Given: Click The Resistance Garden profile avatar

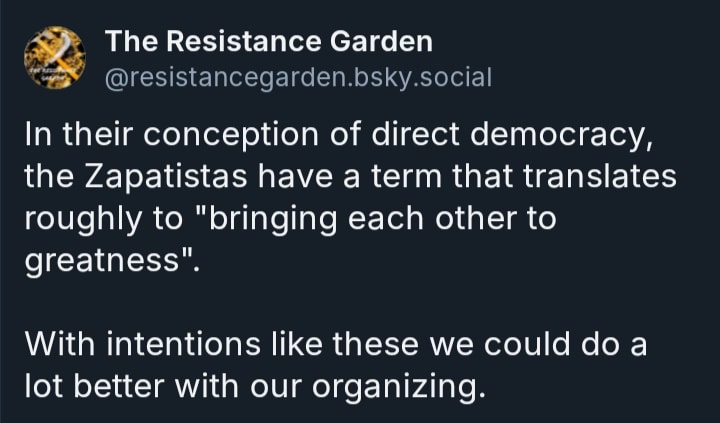Looking at the screenshot, I should [50, 55].
